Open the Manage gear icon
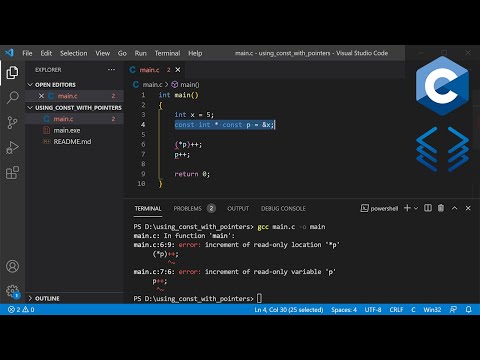The height and width of the screenshot is (360, 480). tap(12, 291)
